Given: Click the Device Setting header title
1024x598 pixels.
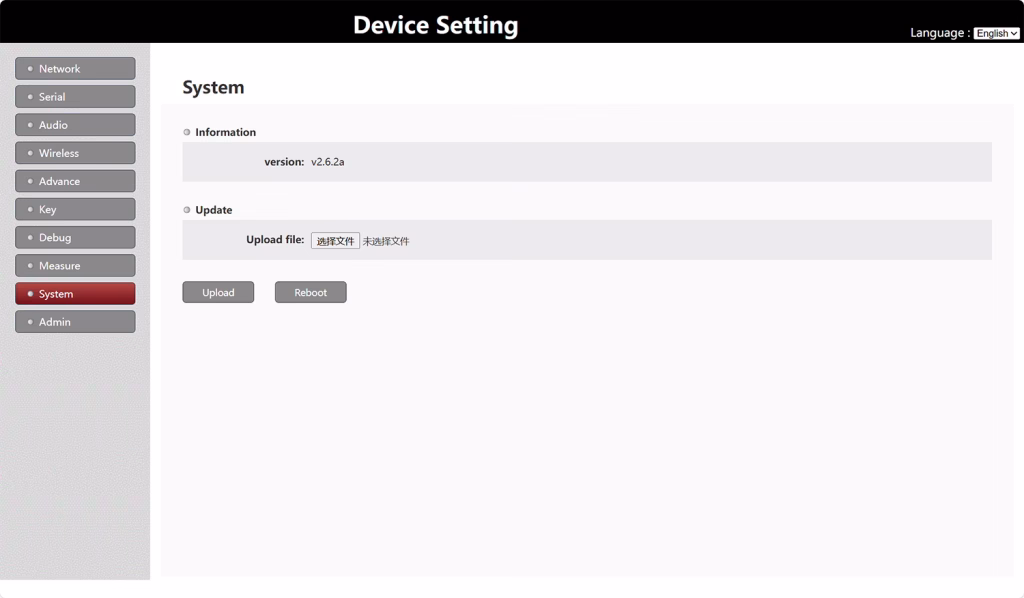Looking at the screenshot, I should tap(435, 25).
